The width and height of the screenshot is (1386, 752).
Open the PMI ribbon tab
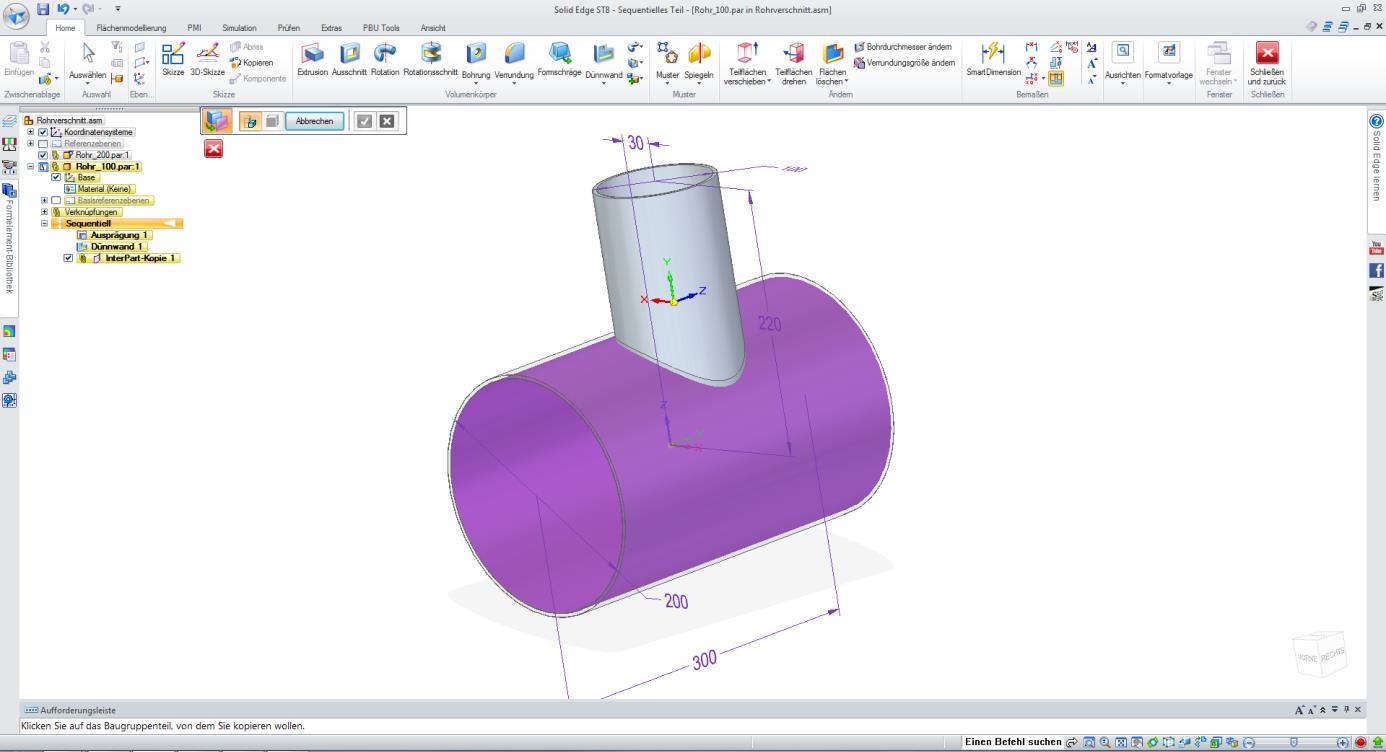point(194,28)
